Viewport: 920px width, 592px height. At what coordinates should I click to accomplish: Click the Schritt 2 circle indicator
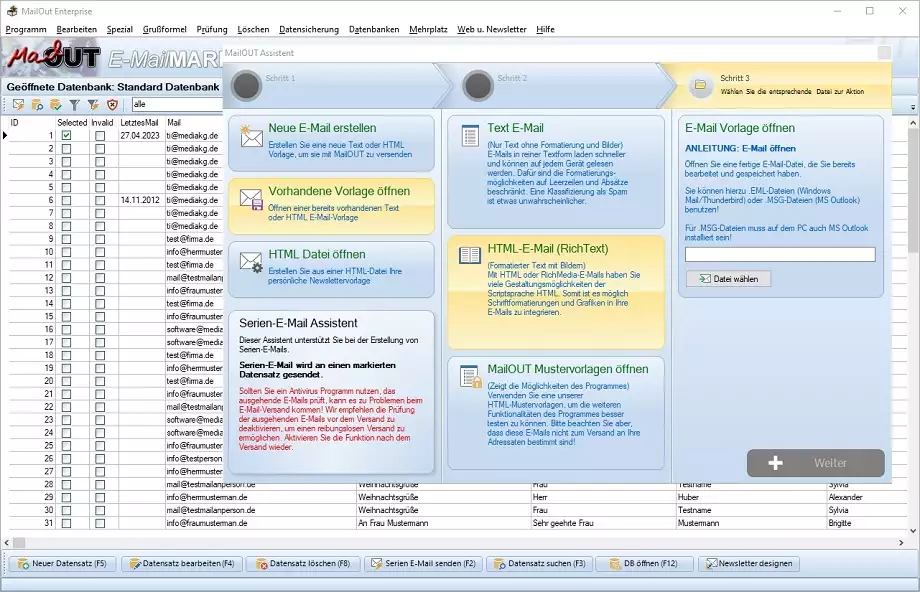478,86
